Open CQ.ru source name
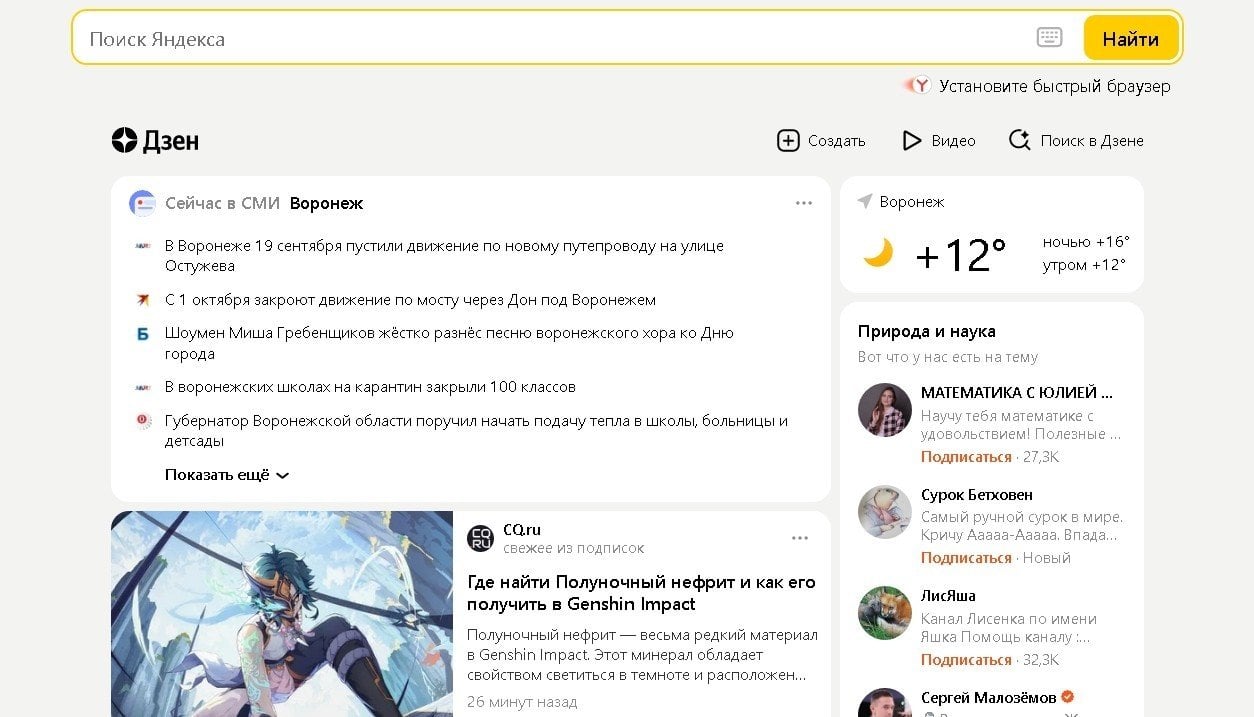This screenshot has width=1254, height=717. (x=522, y=529)
